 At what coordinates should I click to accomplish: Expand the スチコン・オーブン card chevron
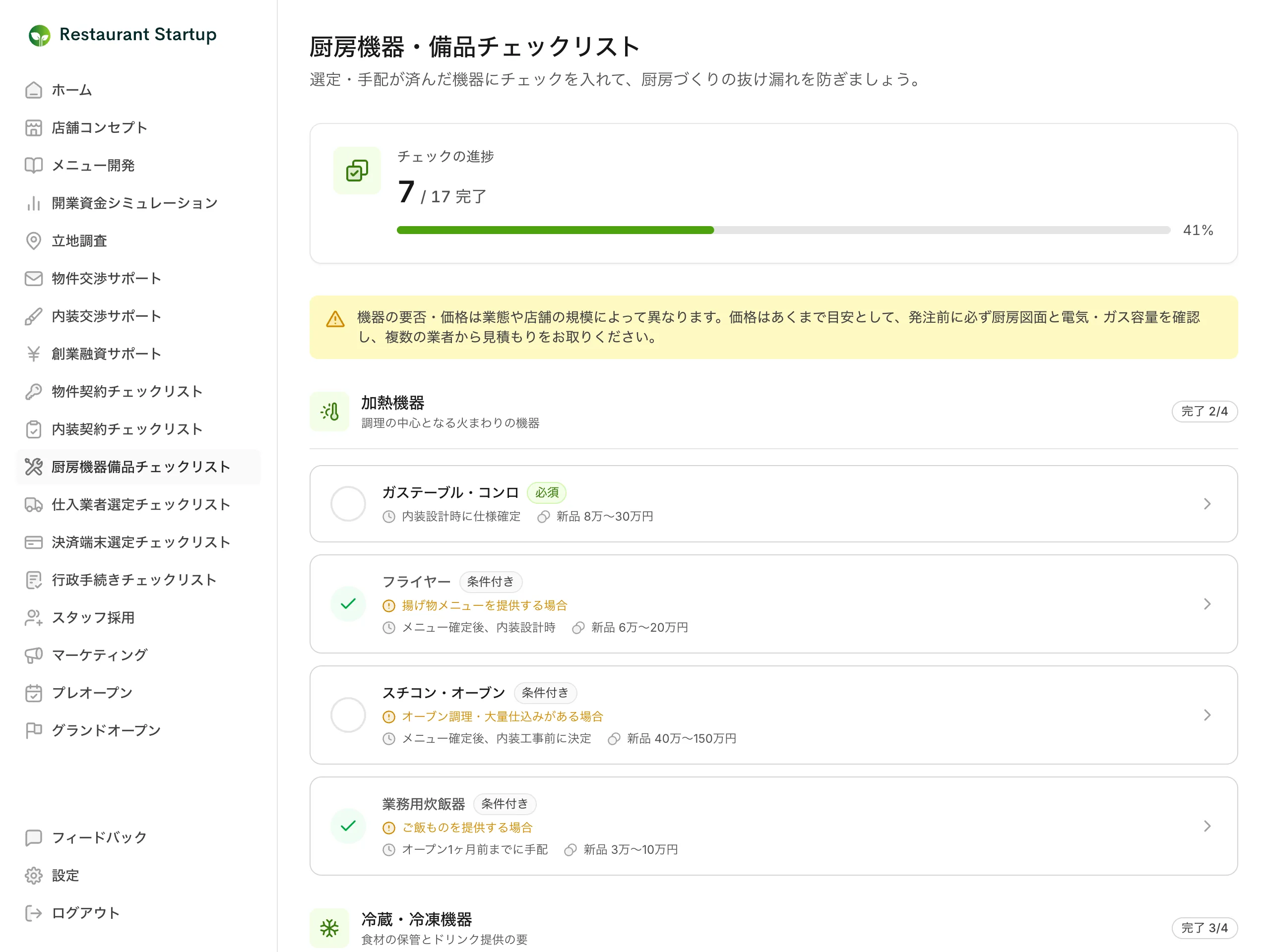(1207, 715)
